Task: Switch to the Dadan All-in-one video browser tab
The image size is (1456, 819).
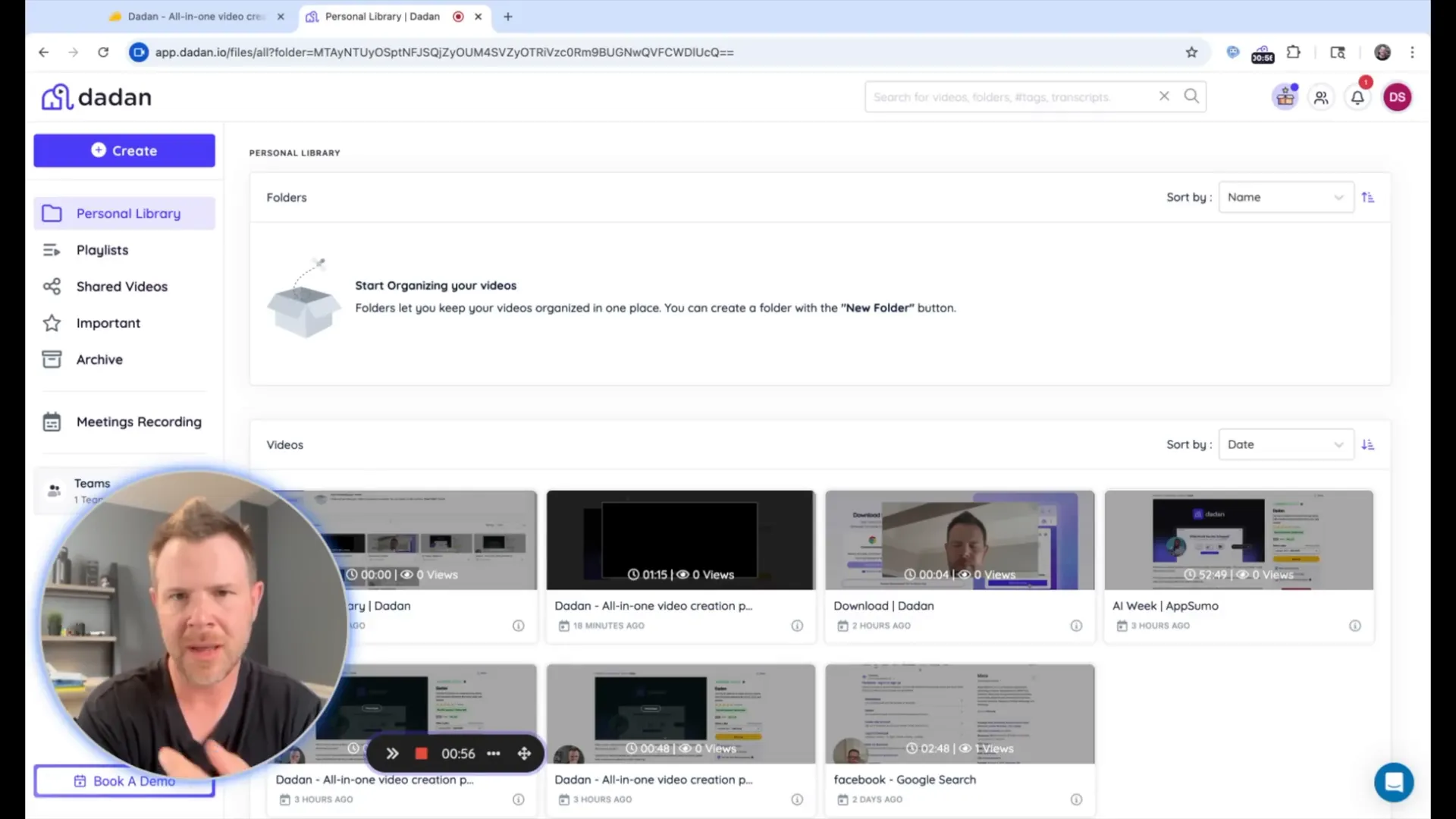Action: pyautogui.click(x=196, y=16)
